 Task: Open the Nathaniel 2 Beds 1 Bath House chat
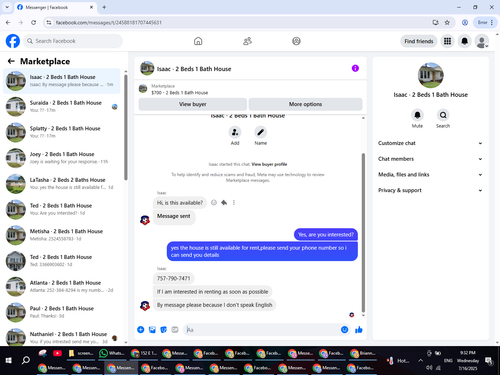point(62,336)
